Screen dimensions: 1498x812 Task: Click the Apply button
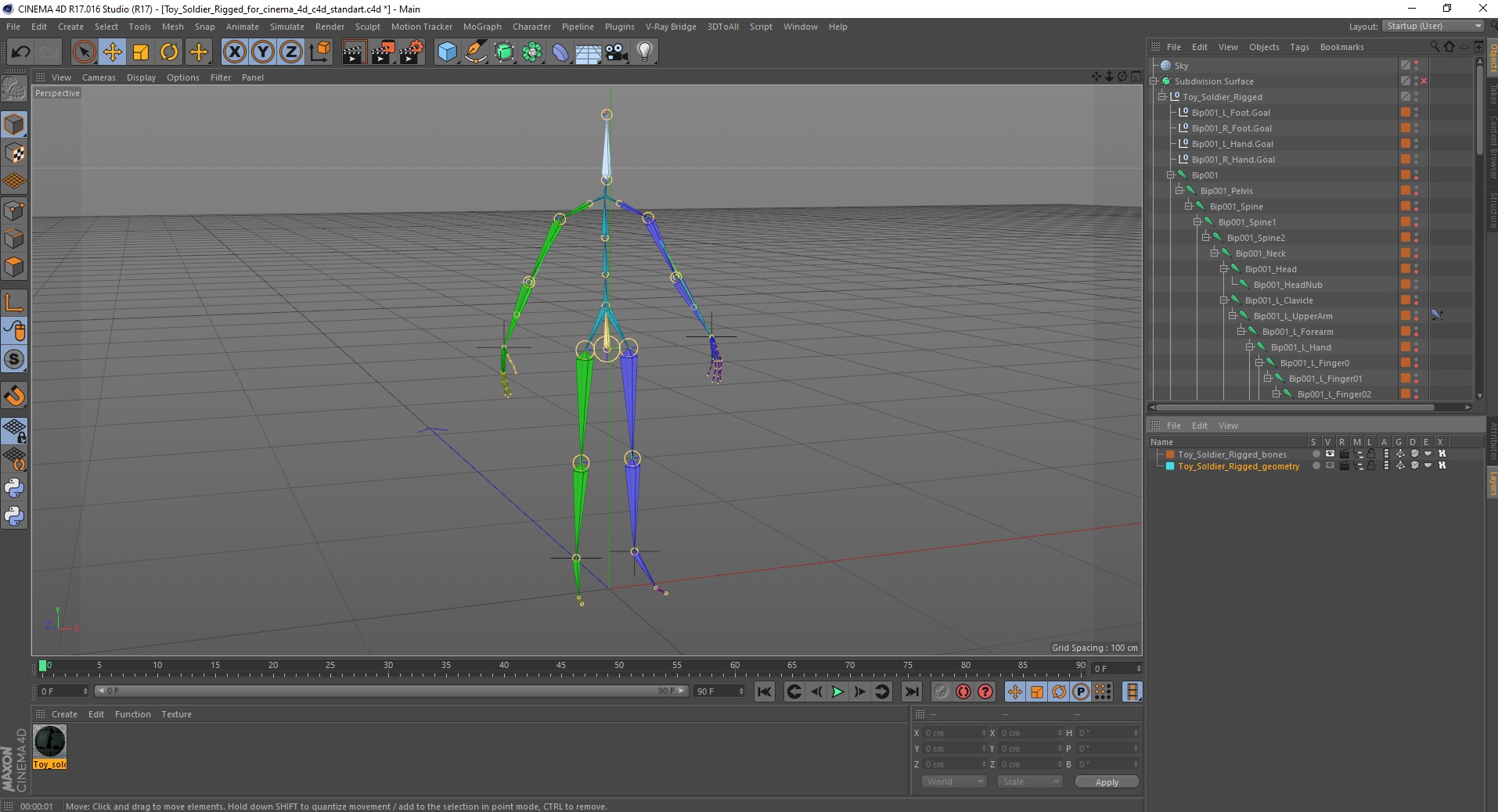1107,782
